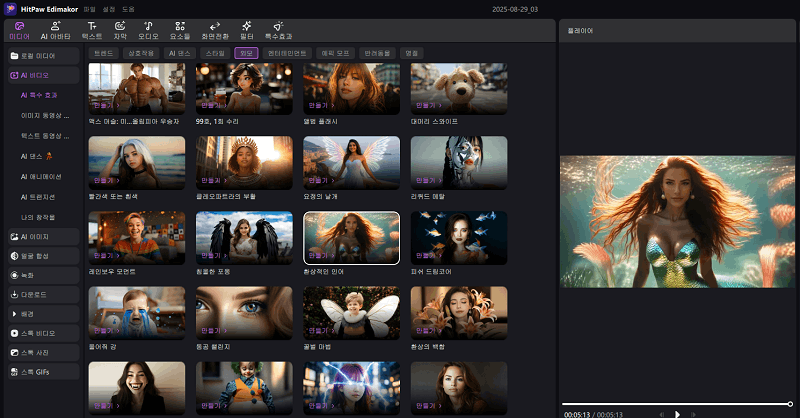Viewport: 800px width, 418px height.
Task: Click the 요소들 elements icon
Action: click(179, 29)
